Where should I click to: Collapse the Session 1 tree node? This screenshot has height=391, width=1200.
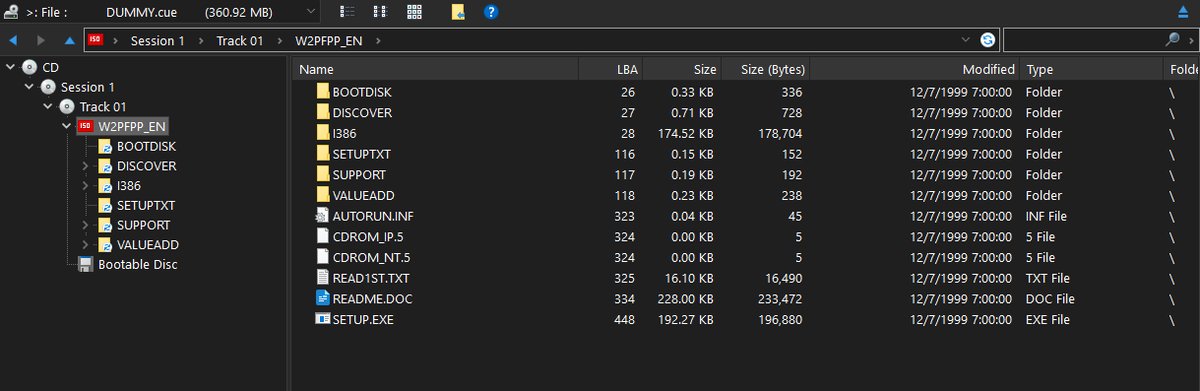[x=28, y=87]
